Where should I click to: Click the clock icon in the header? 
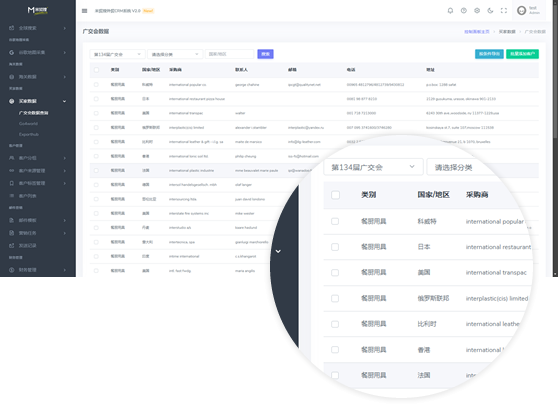464,11
